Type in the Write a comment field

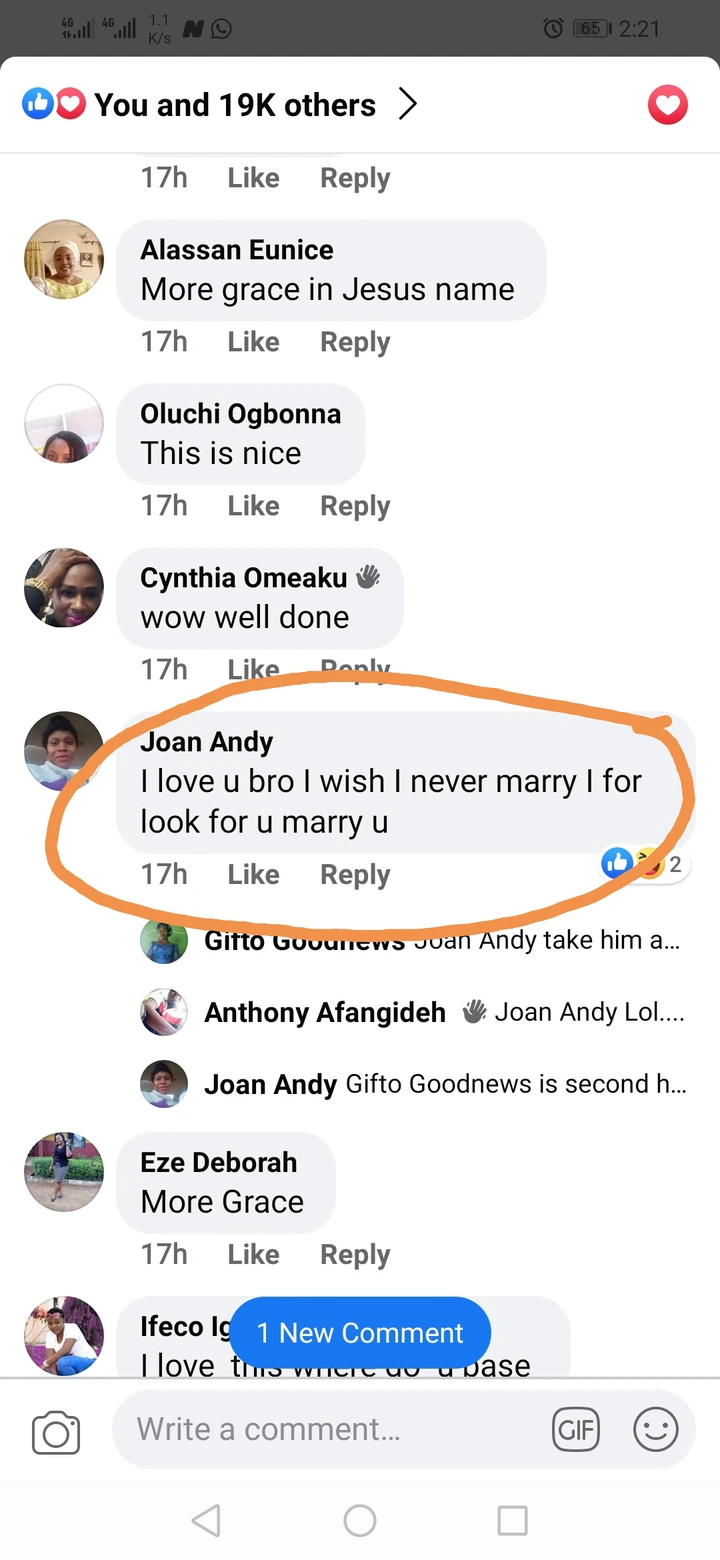330,1430
